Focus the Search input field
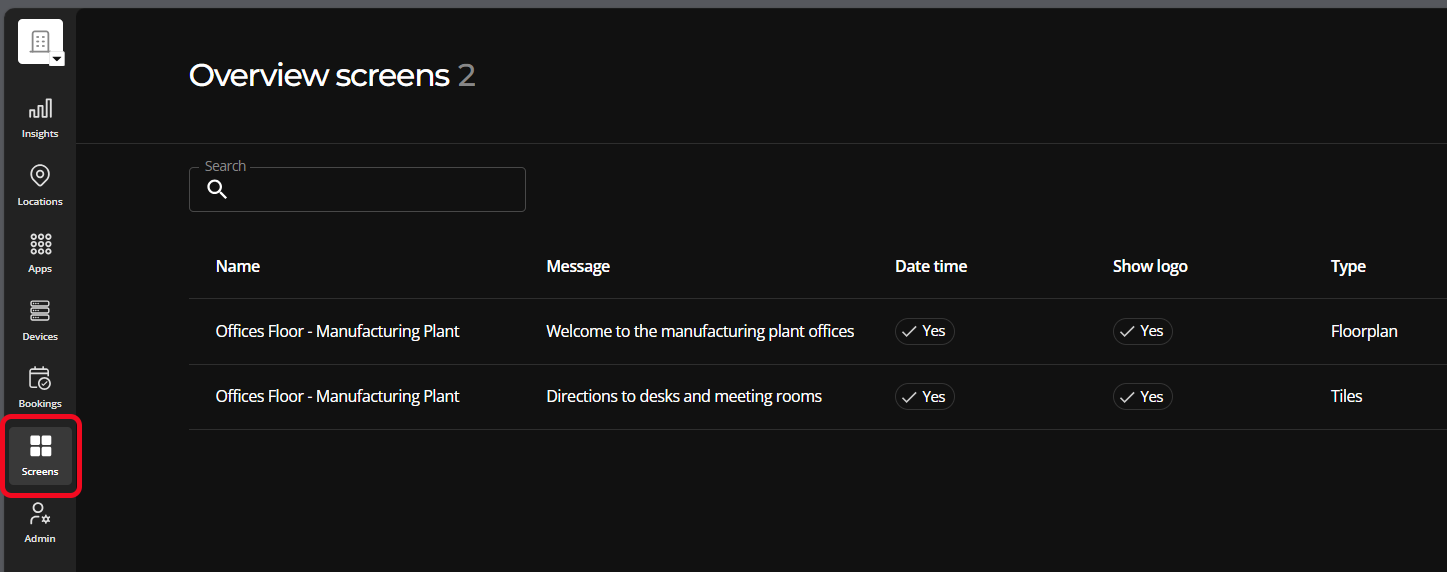The height and width of the screenshot is (572, 1447). point(357,189)
